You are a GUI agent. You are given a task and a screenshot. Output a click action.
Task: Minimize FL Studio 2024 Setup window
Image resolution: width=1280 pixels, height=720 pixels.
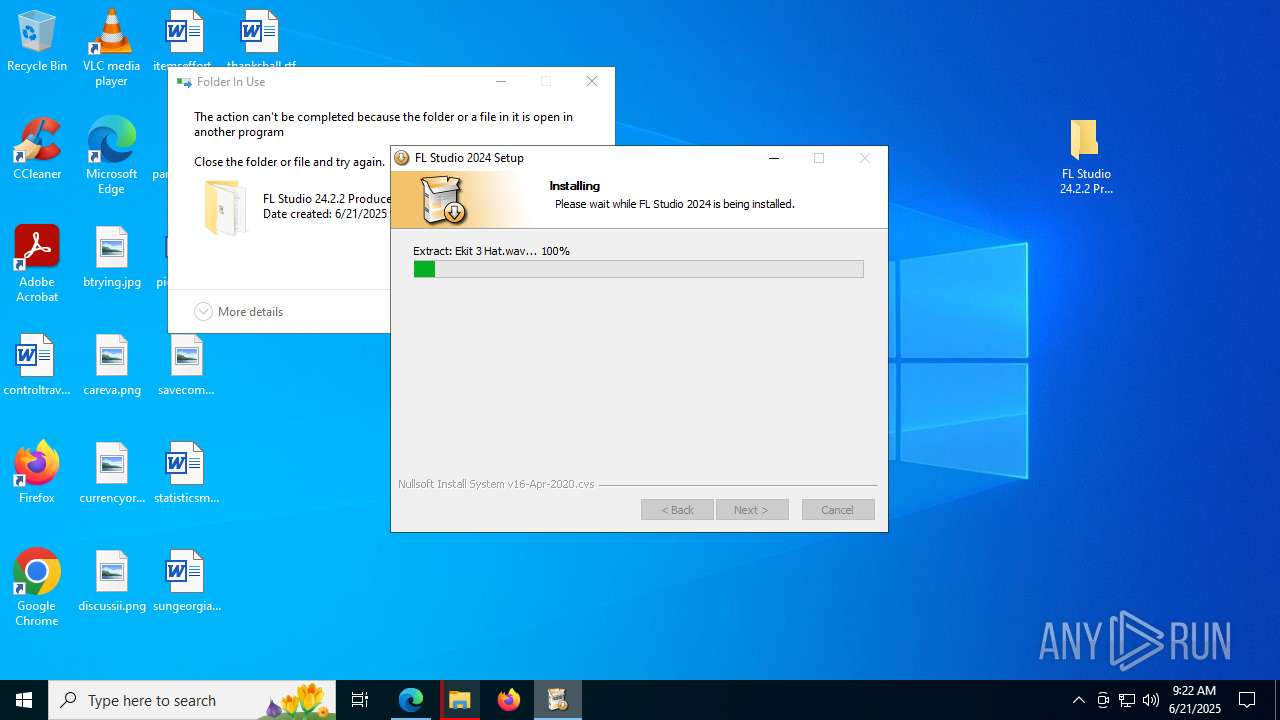[773, 158]
